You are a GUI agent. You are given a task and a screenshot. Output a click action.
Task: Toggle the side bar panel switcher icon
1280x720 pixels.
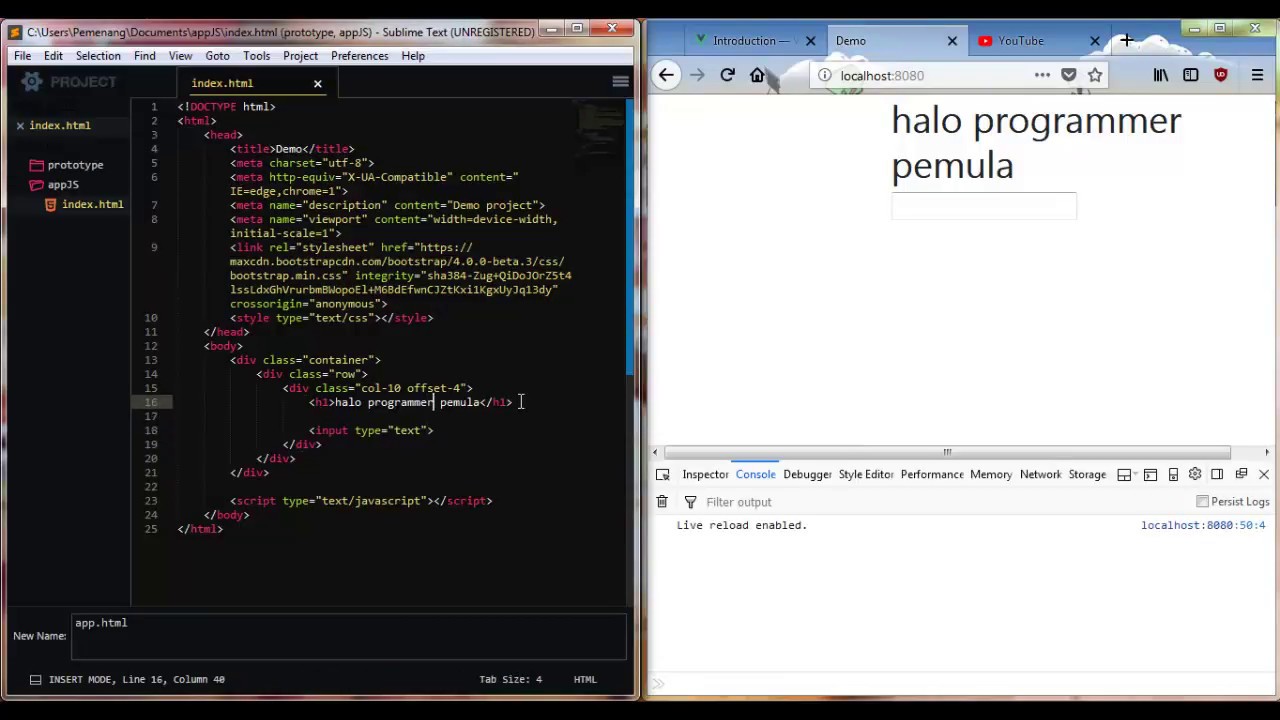(x=35, y=679)
